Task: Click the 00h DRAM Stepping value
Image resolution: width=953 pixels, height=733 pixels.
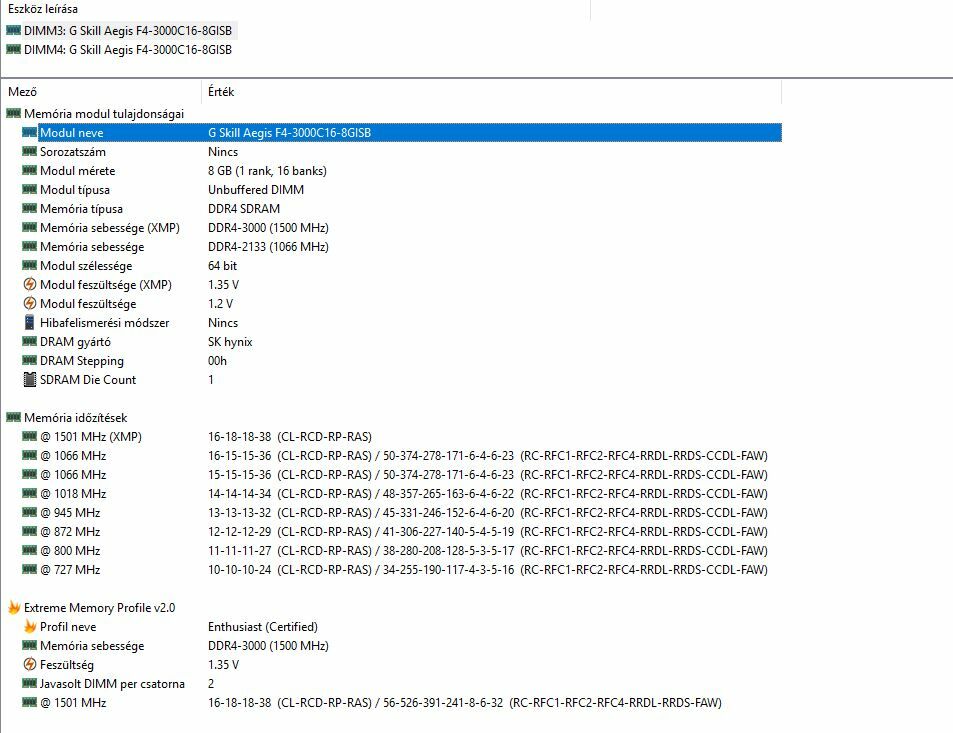Action: [217, 361]
